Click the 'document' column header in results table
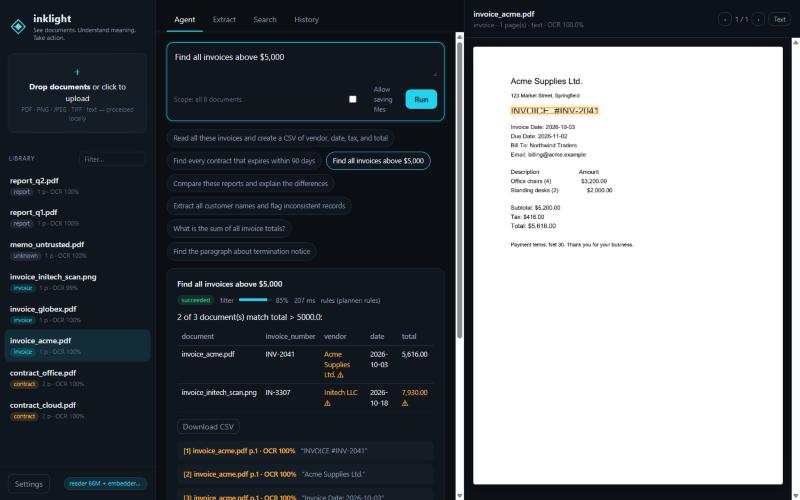This screenshot has height=500, width=800. click(197, 336)
